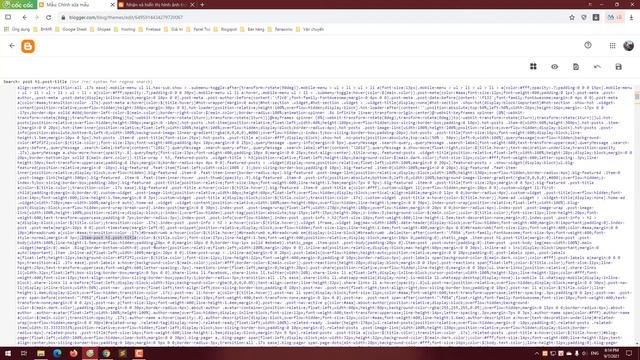Image resolution: width=640 pixels, height=360 pixels.
Task: Open the Windows notification center
Action: point(629,353)
